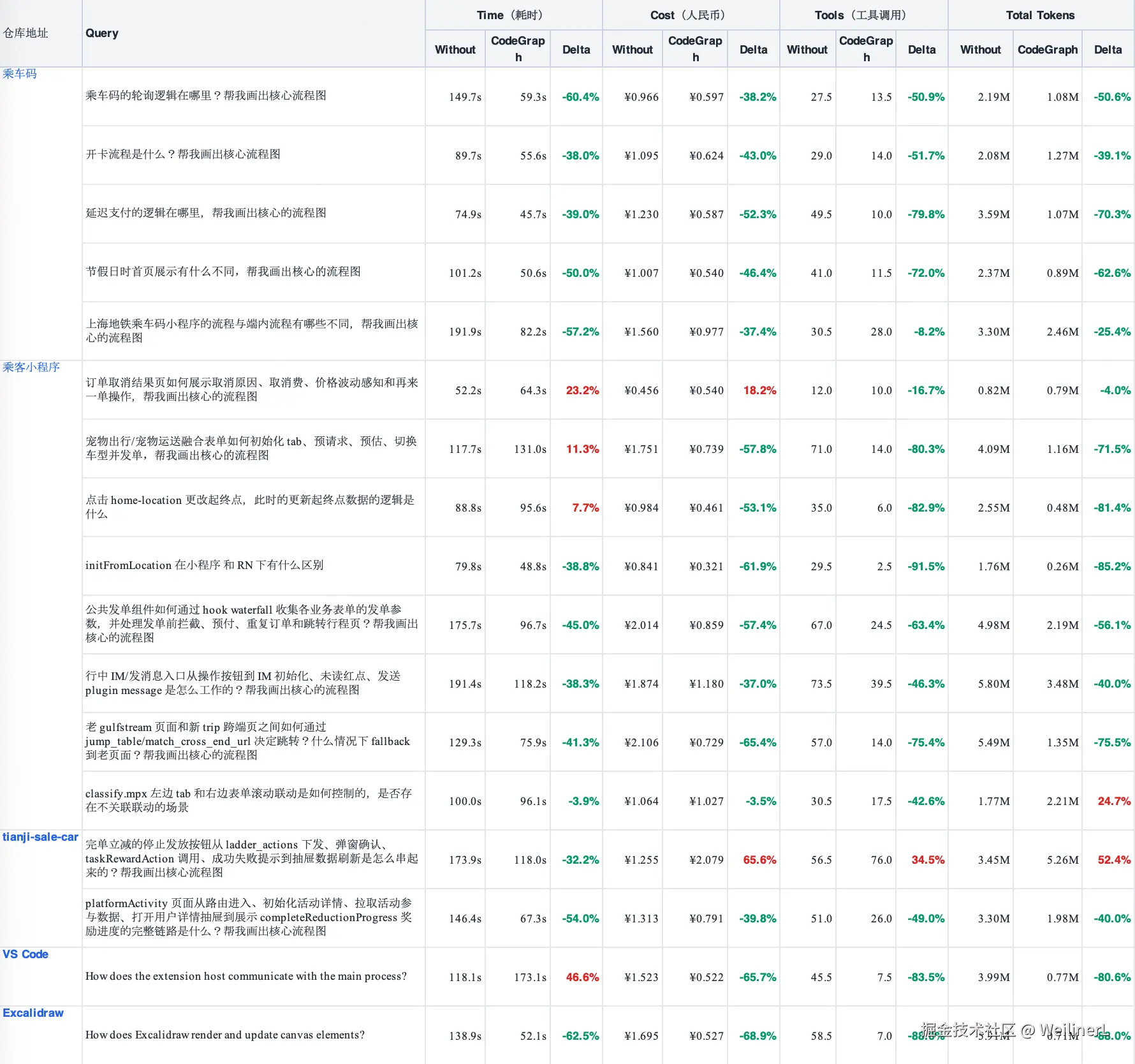Select the Excalidraw render canvas elements query

point(225,1035)
